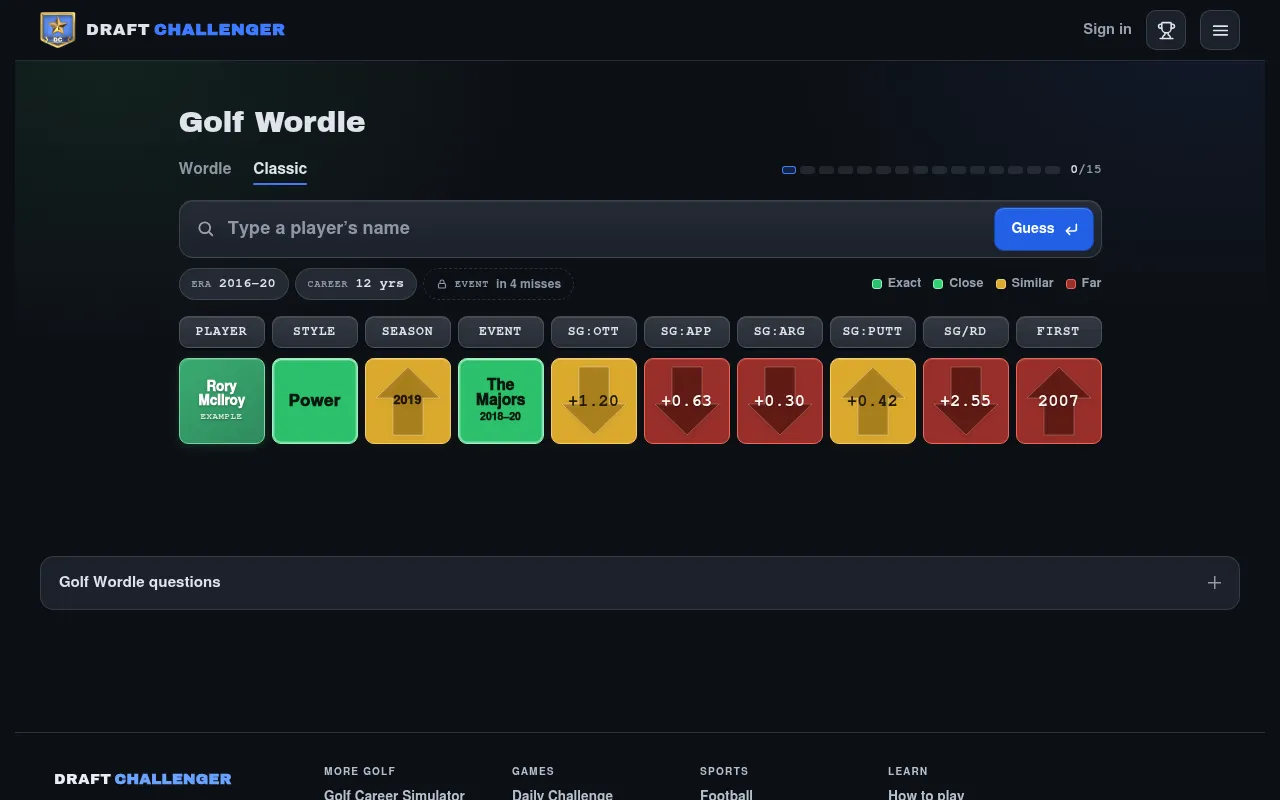1280x800 pixels.
Task: Click the 2007 up-arrow tile
Action: click(x=1059, y=401)
